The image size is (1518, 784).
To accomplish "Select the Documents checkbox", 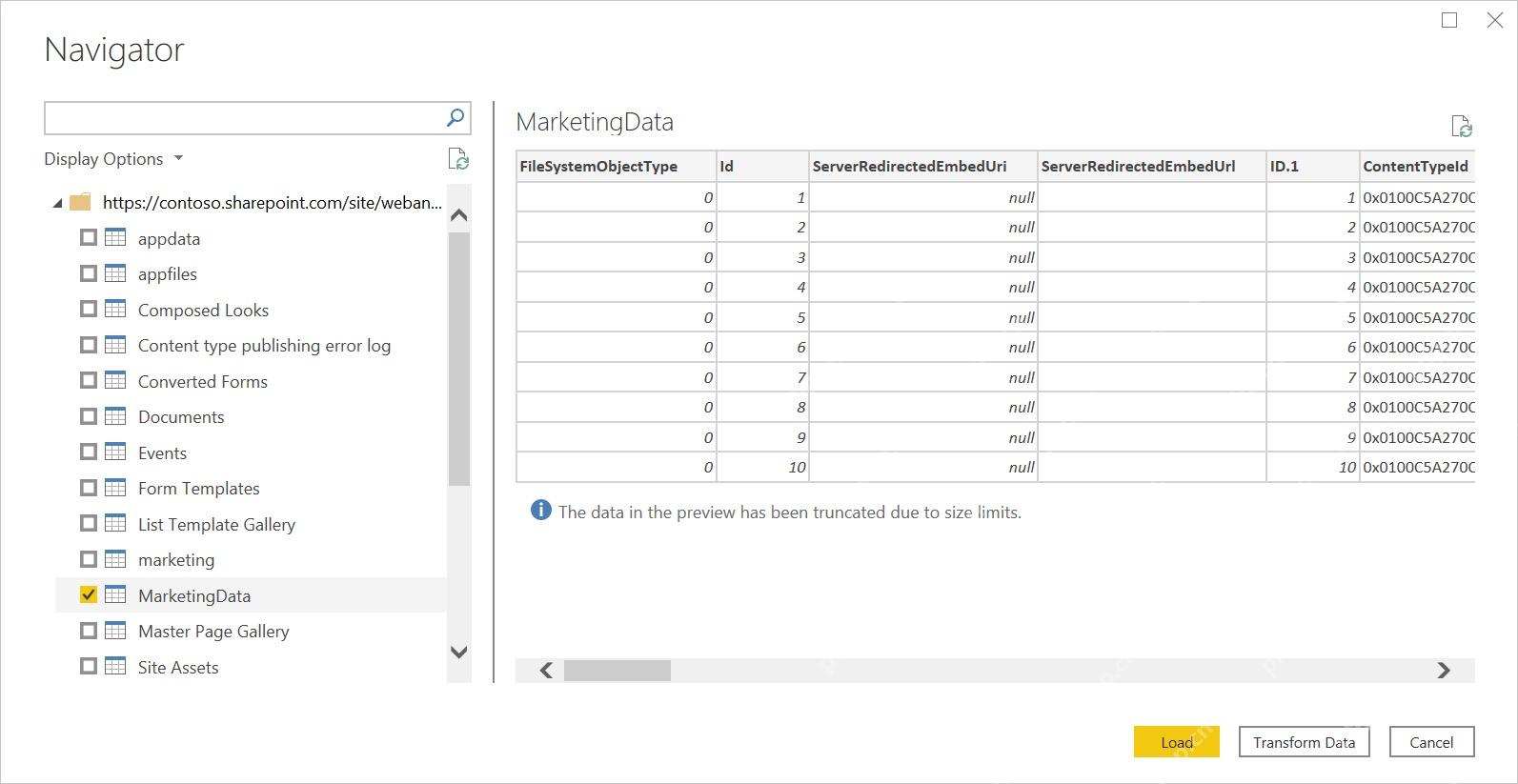I will (x=89, y=416).
